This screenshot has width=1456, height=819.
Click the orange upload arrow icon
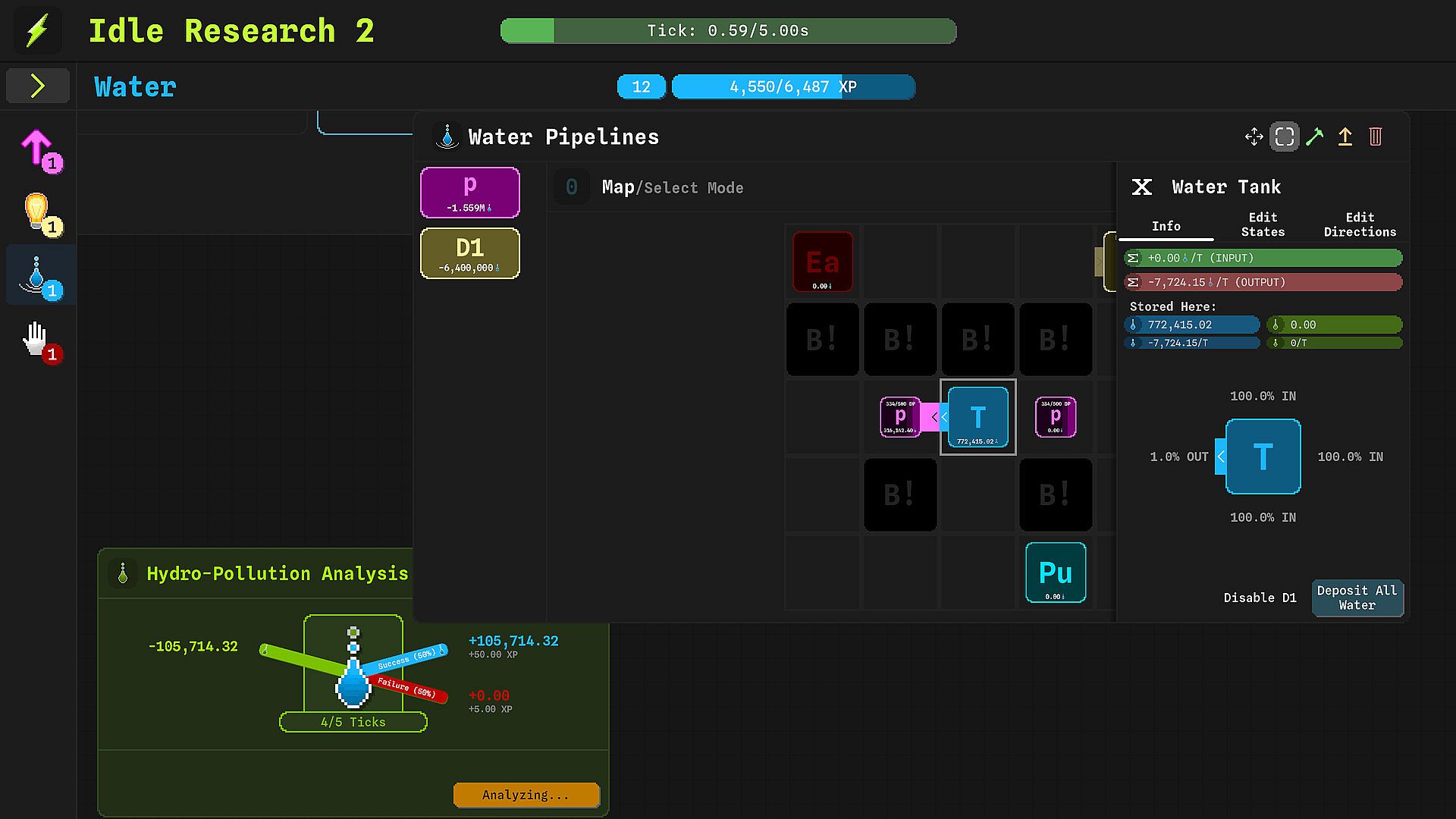1345,136
